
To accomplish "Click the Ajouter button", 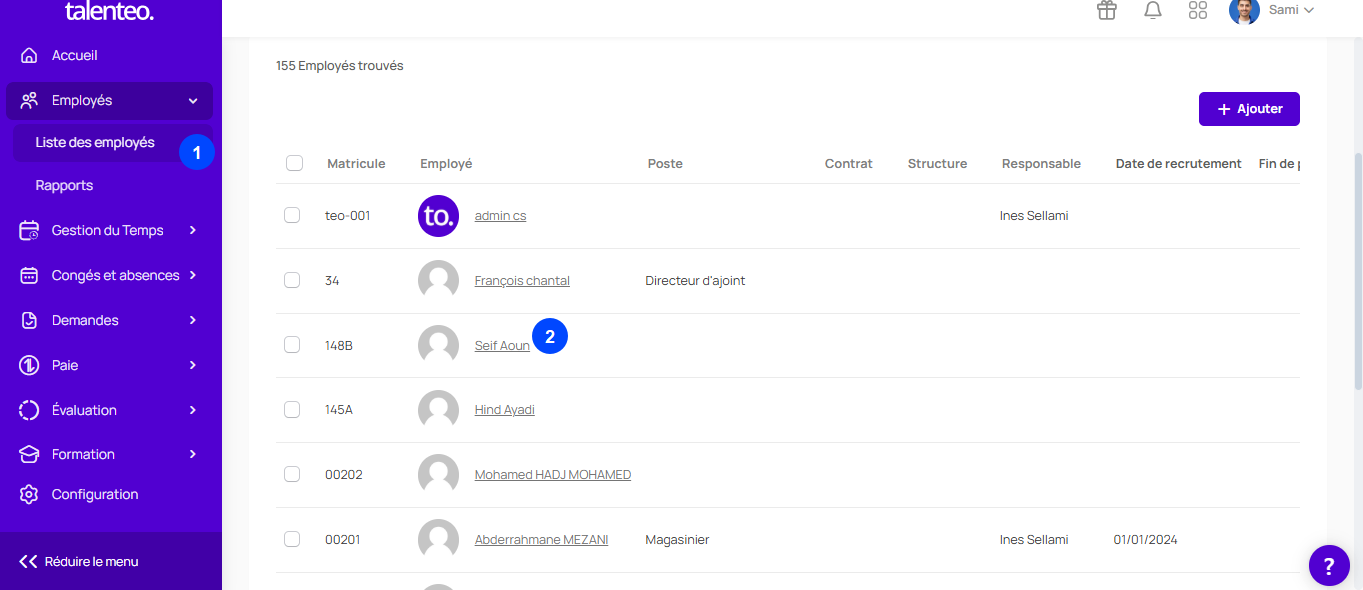I will point(1249,109).
